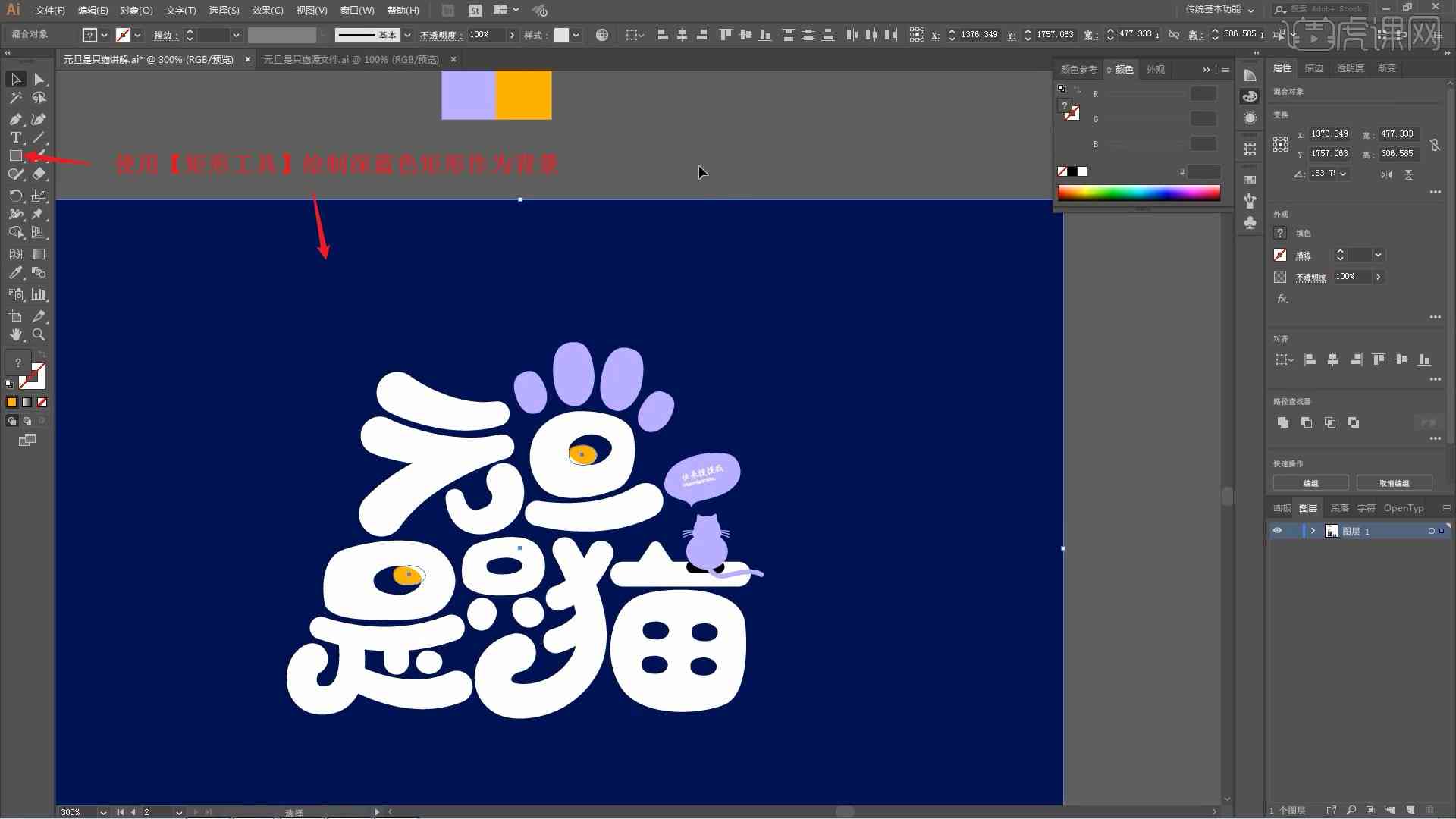This screenshot has height=819, width=1456.
Task: Select the Rectangle tool
Action: coord(15,155)
